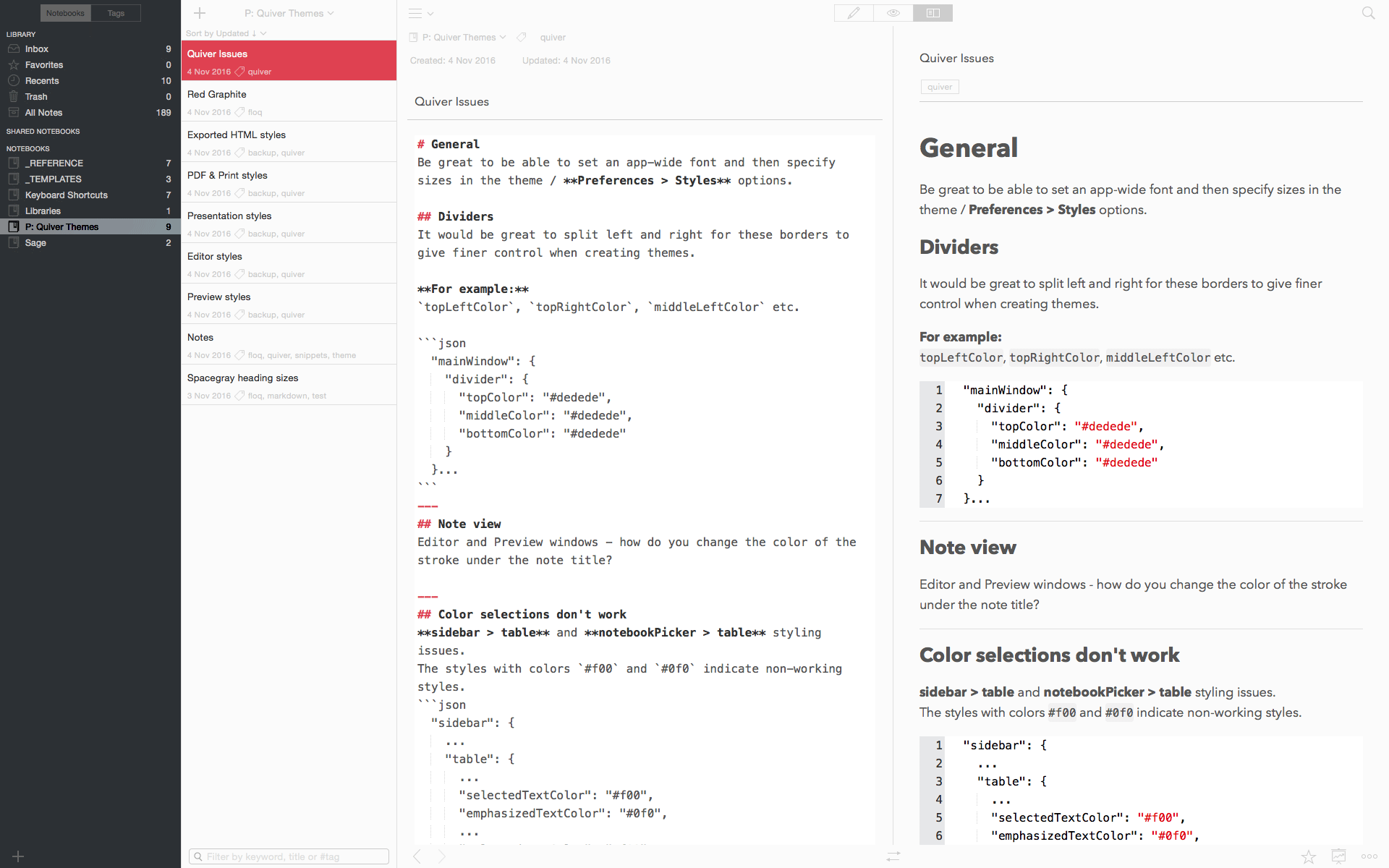
Task: Switch to editor-only mode with pencil icon
Action: [x=854, y=13]
